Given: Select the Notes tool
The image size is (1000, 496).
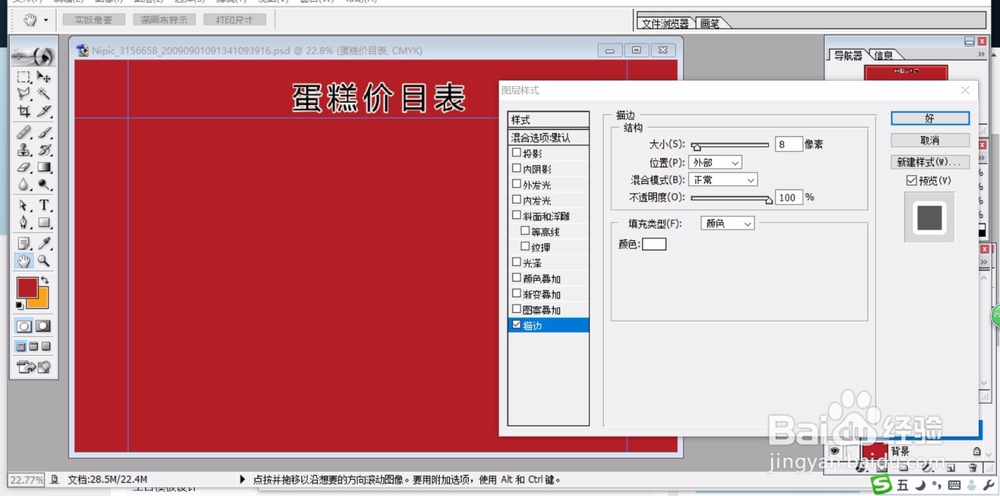Looking at the screenshot, I should tap(24, 244).
